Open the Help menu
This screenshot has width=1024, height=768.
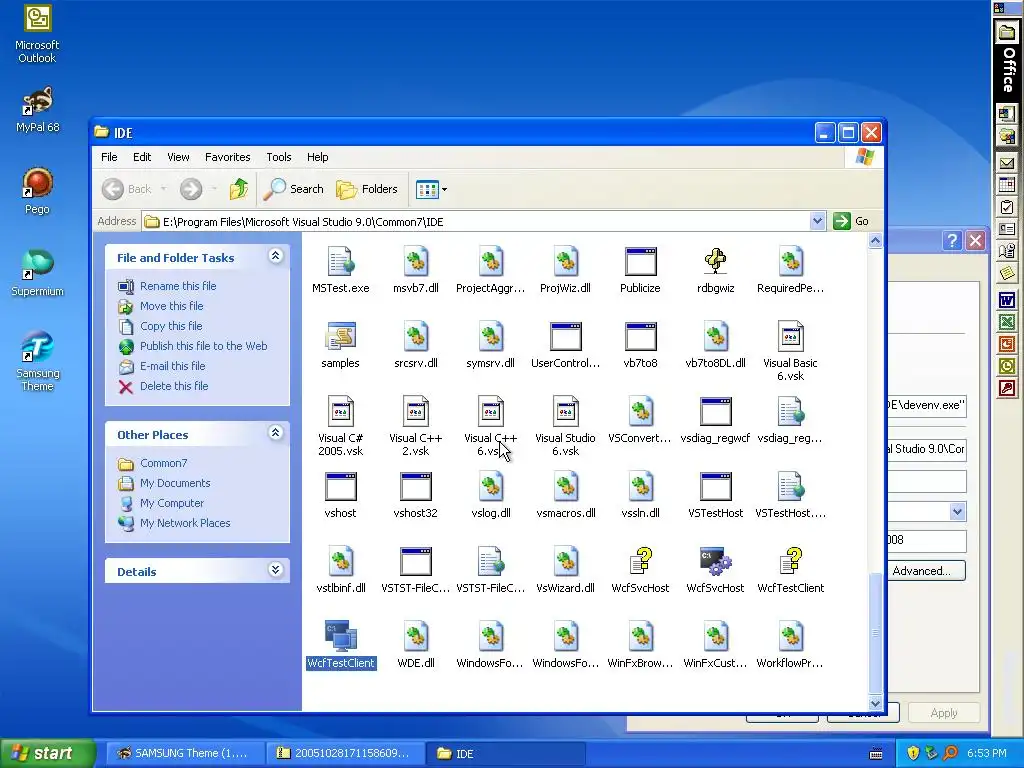click(317, 157)
